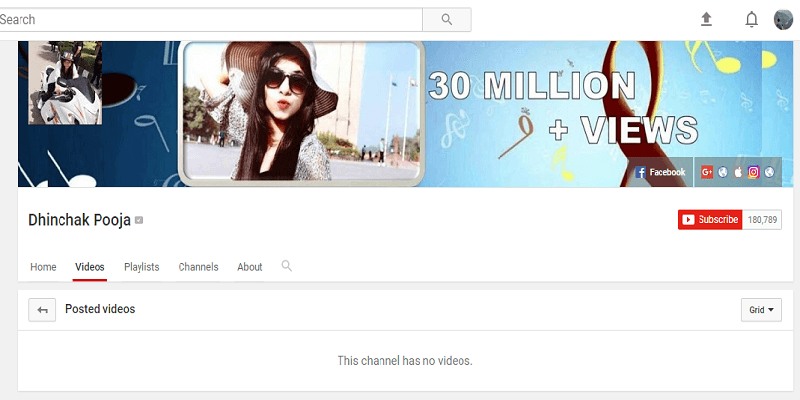The height and width of the screenshot is (400, 800).
Task: Click the verified badge next to channel name
Action: point(139,220)
